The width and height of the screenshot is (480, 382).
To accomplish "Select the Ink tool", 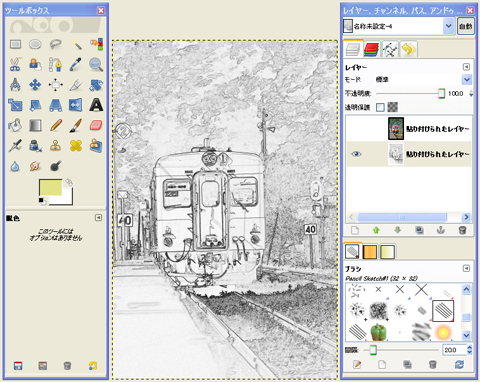I will click(x=35, y=146).
